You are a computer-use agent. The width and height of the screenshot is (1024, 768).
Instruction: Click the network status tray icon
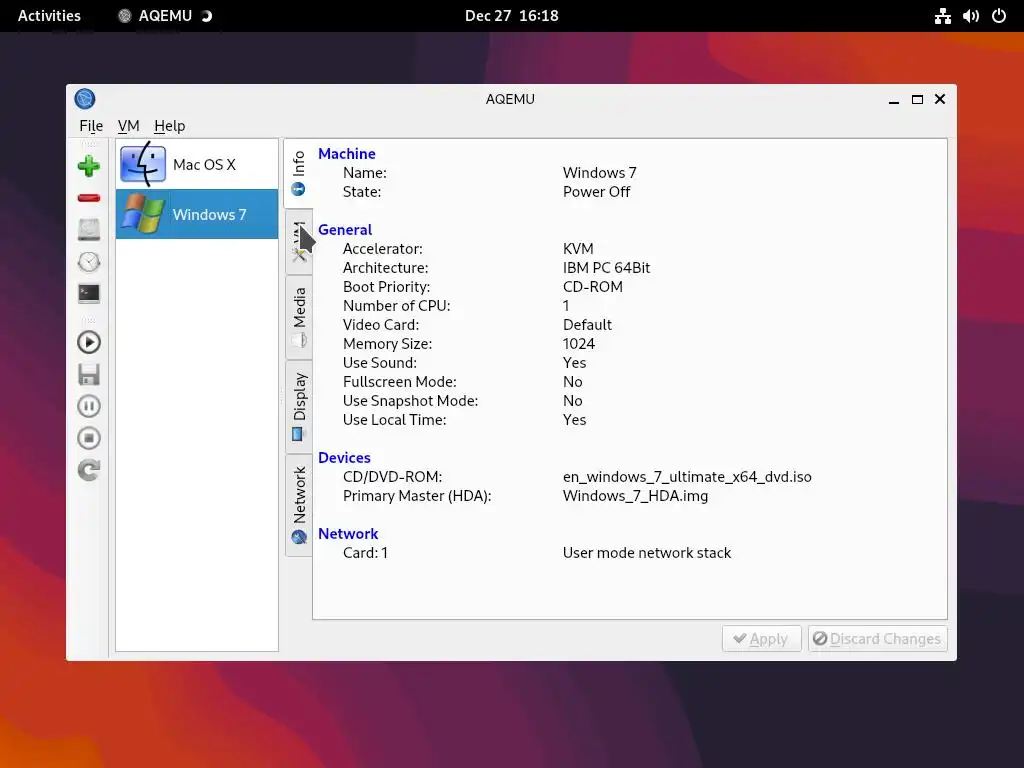[x=942, y=16]
